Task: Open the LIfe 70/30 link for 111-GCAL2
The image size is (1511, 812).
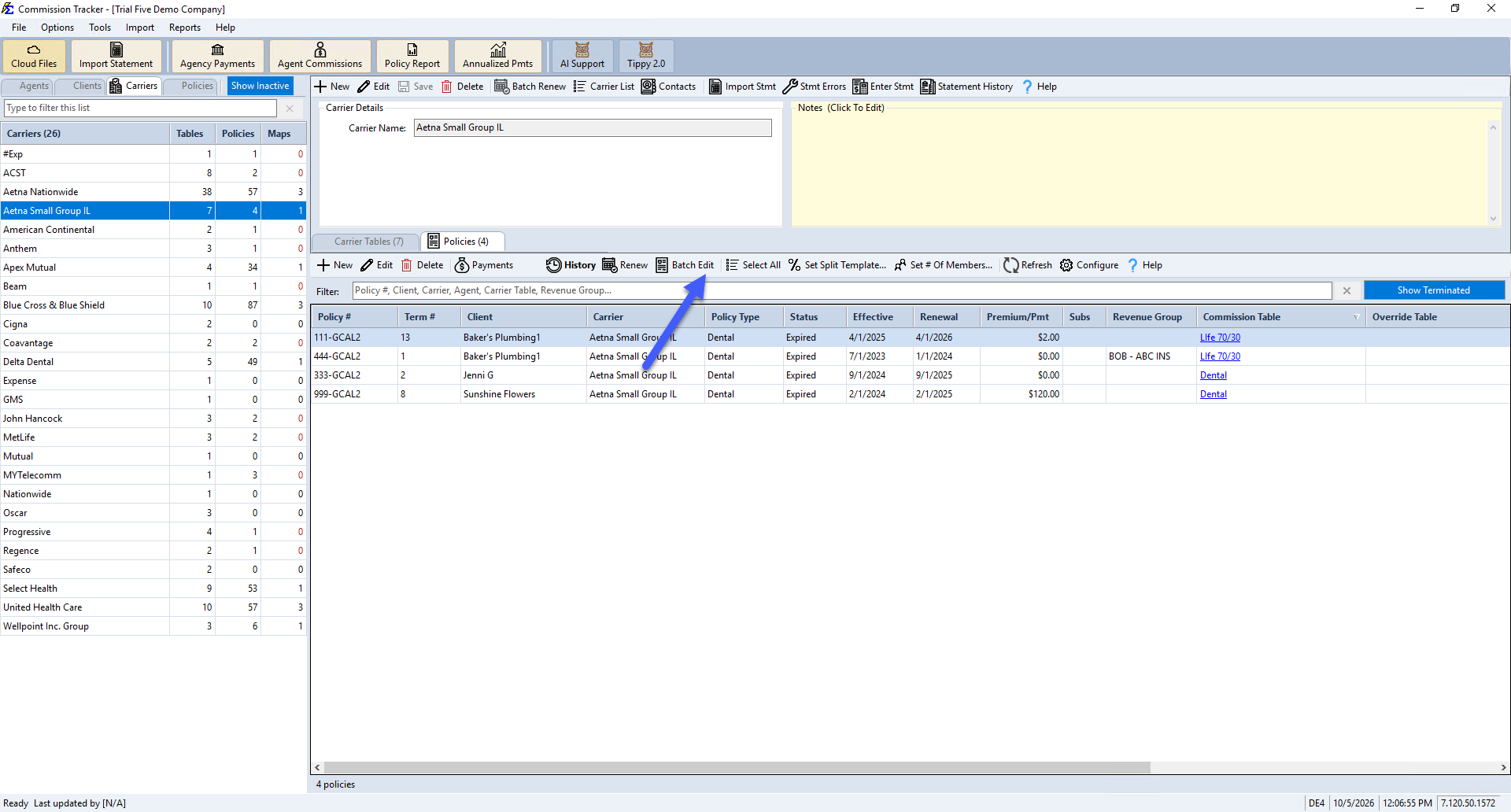Action: click(x=1220, y=338)
